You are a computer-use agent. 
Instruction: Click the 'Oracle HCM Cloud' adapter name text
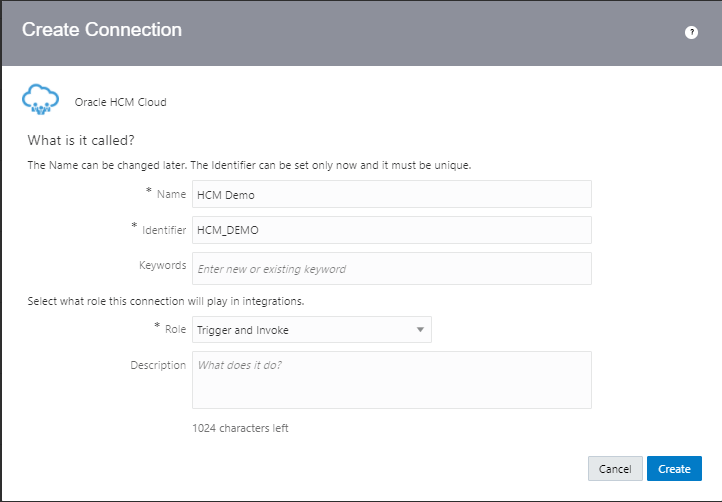point(120,102)
